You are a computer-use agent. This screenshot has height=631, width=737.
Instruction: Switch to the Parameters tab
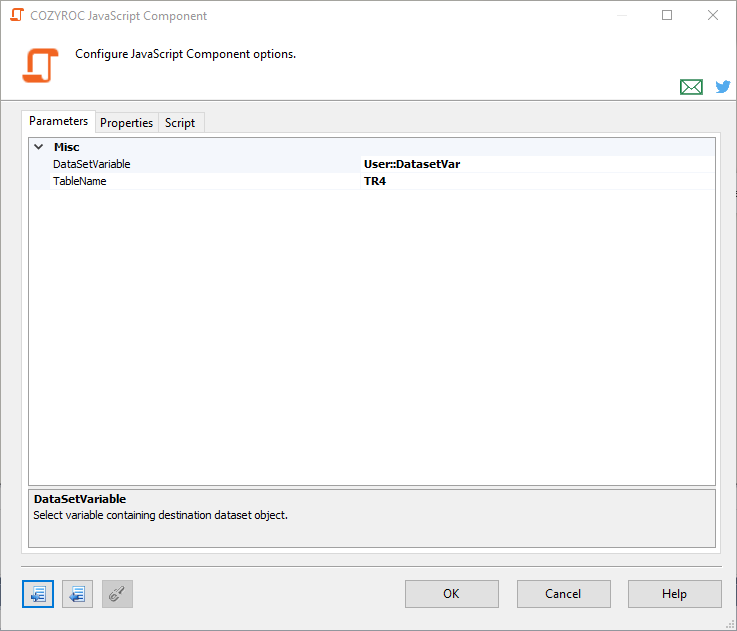58,121
